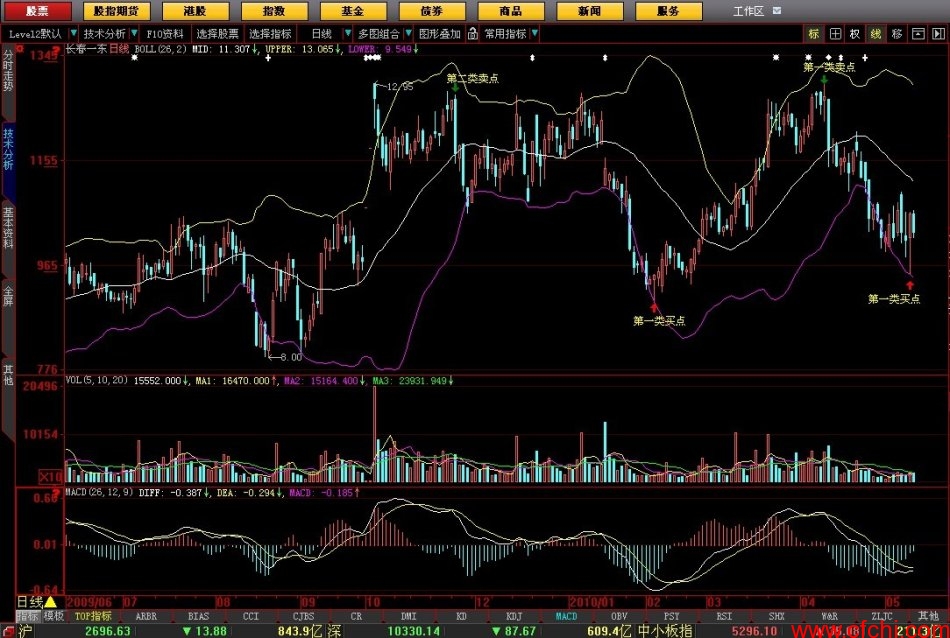
Task: Open the 指数 tab
Action: (x=274, y=11)
